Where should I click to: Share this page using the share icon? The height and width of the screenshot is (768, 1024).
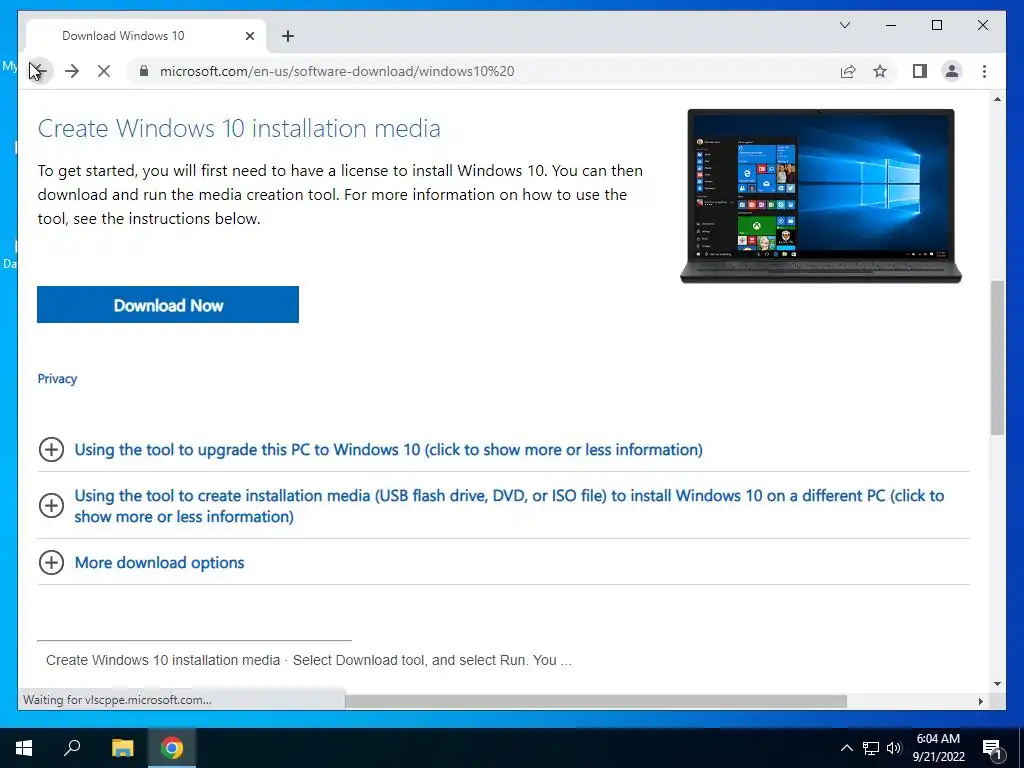(x=848, y=71)
